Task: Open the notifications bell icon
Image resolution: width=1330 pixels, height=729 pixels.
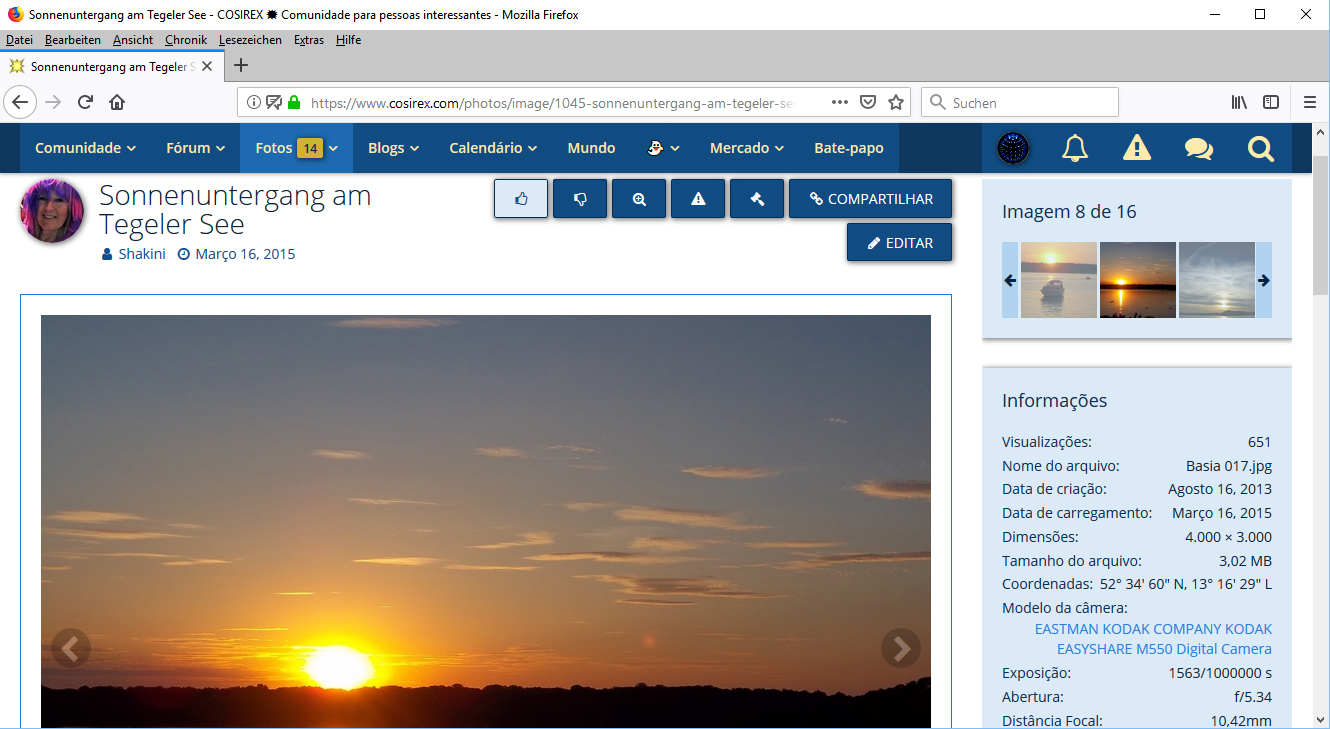Action: point(1075,148)
